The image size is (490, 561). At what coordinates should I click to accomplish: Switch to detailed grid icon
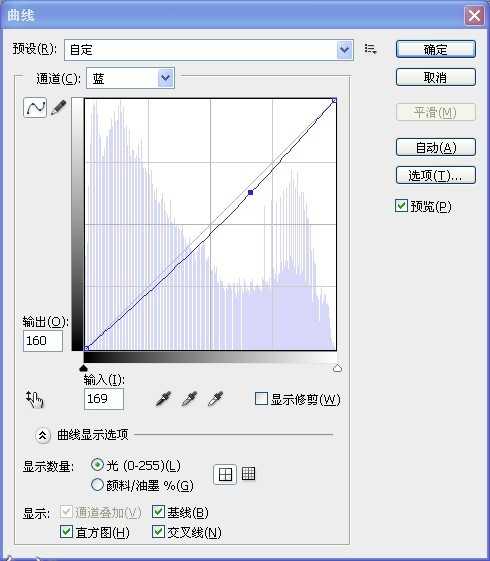click(x=249, y=474)
